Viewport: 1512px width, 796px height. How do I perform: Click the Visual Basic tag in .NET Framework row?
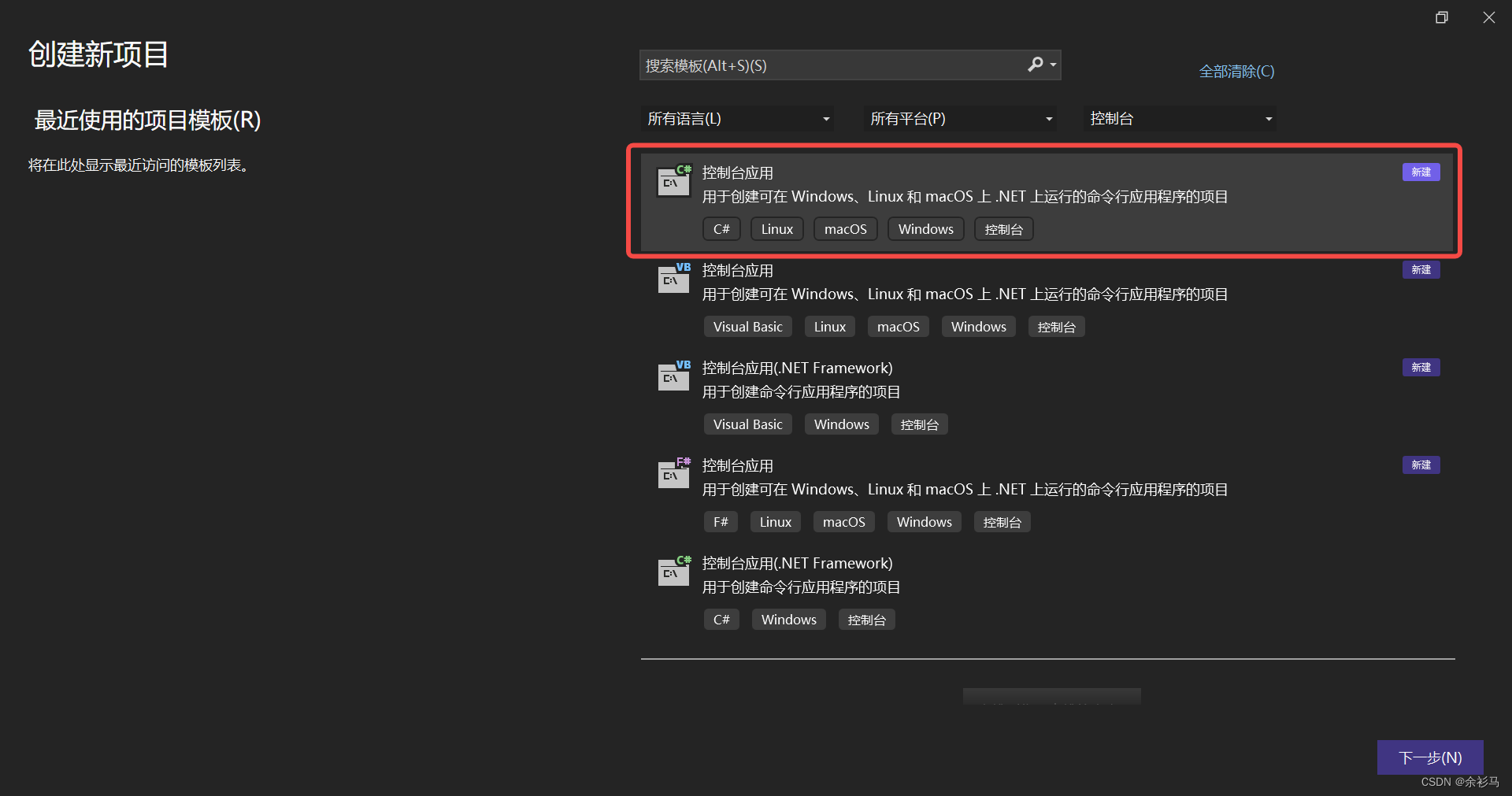click(748, 424)
